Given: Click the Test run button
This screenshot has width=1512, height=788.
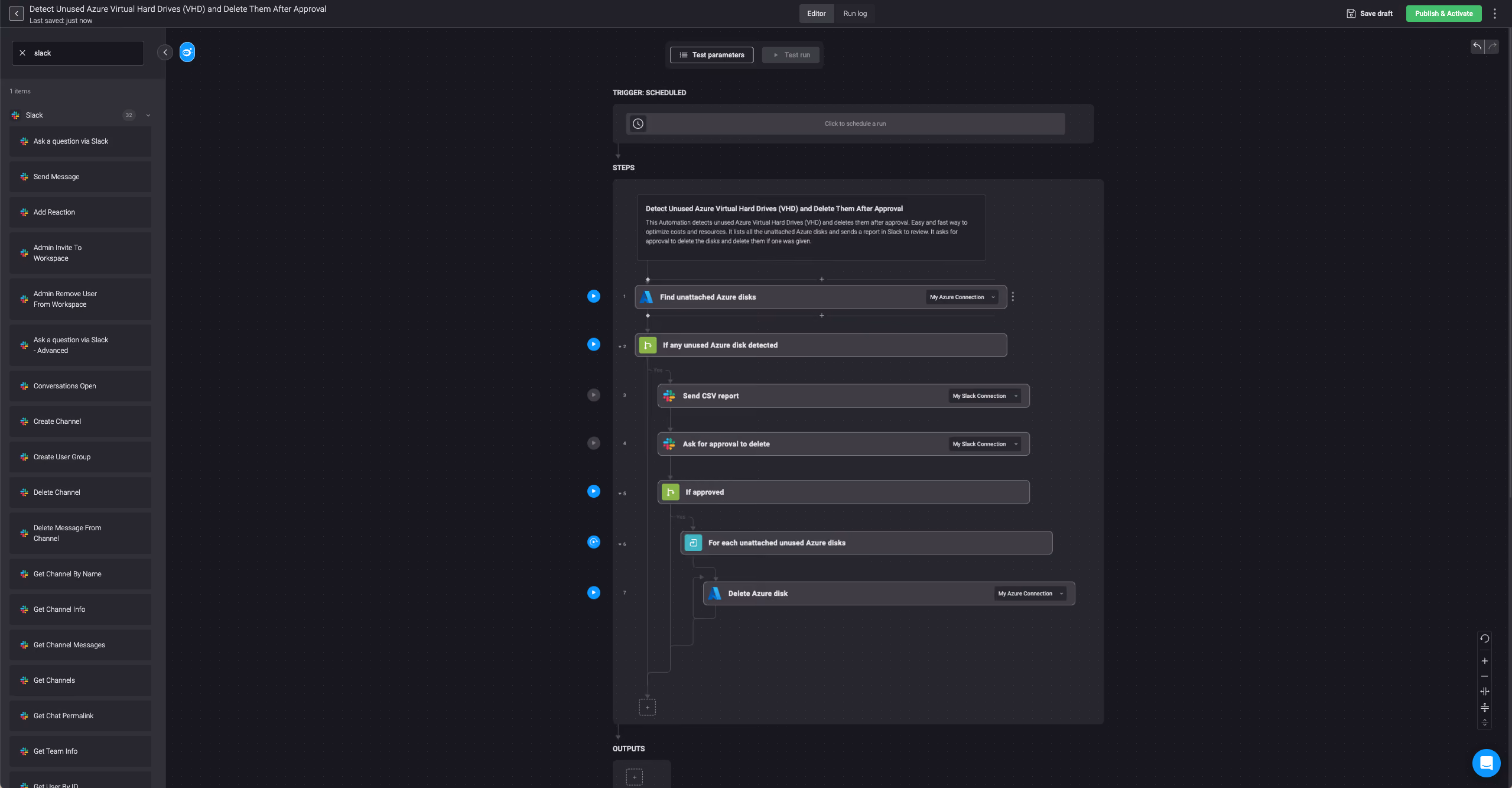Looking at the screenshot, I should pyautogui.click(x=791, y=55).
